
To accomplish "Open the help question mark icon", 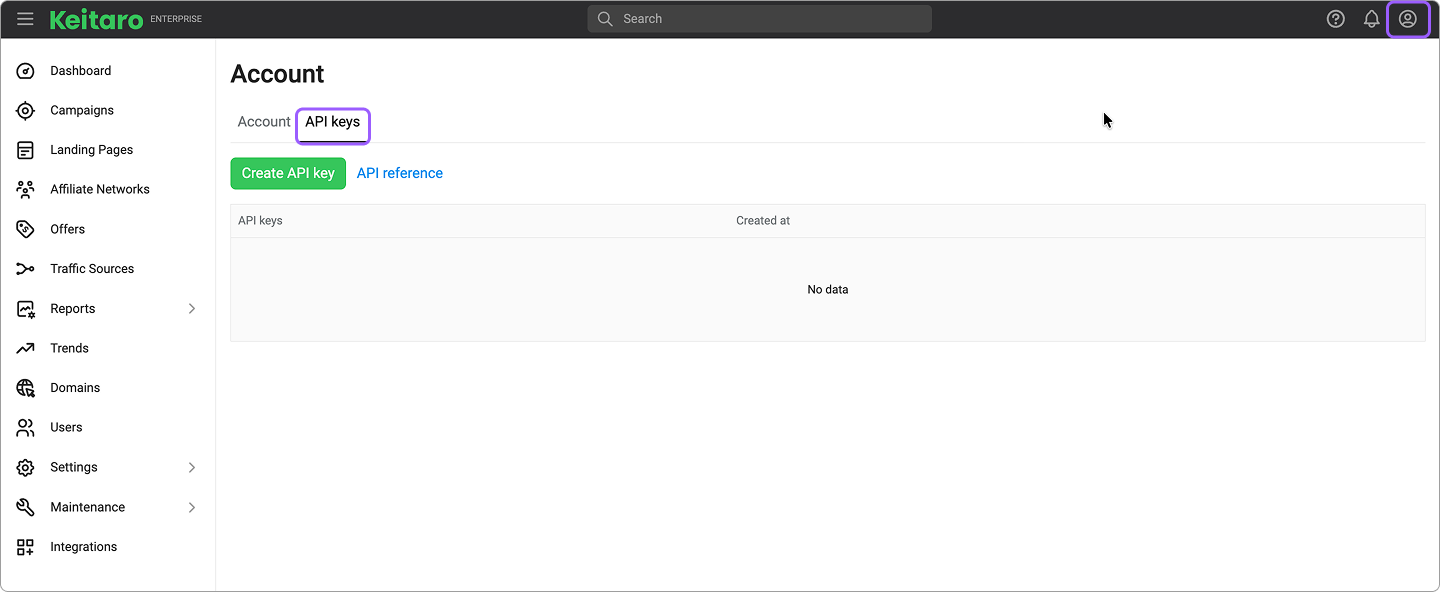I will click(1335, 19).
